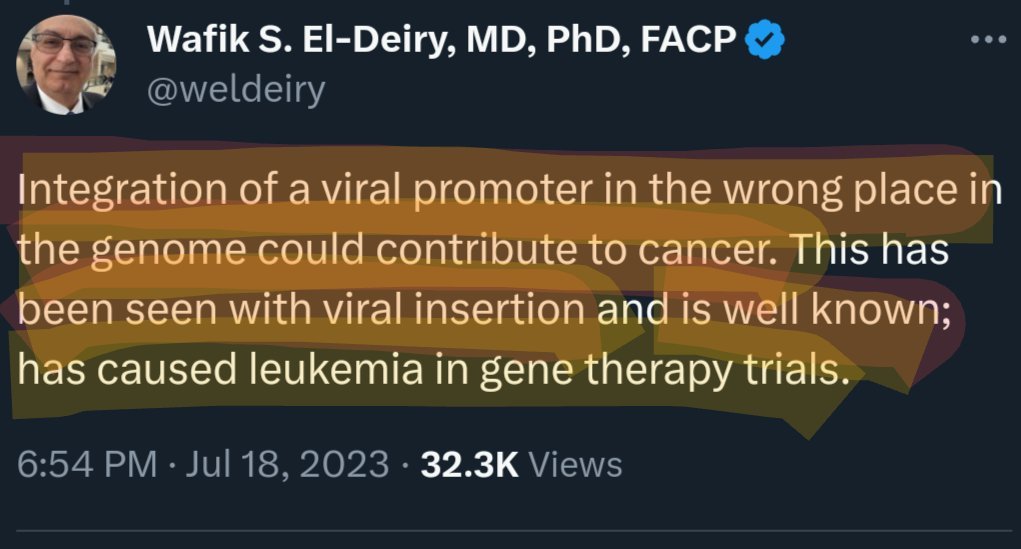
Task: Click the word Views after the count
Action: 574,464
